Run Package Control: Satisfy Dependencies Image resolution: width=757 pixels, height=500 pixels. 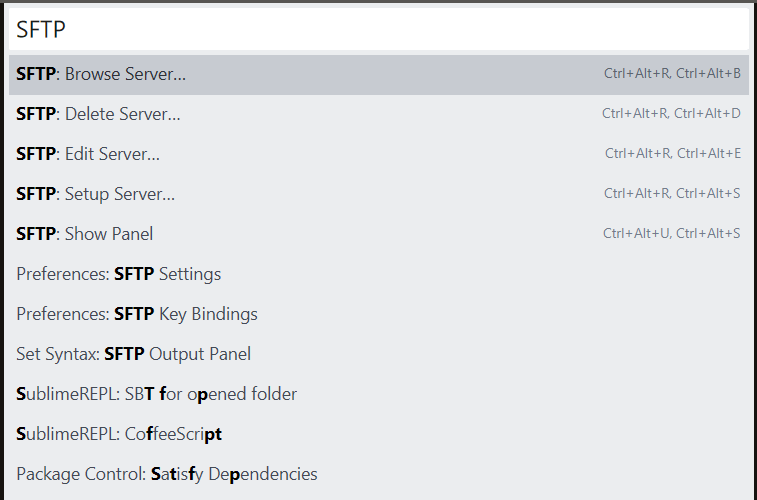point(167,474)
